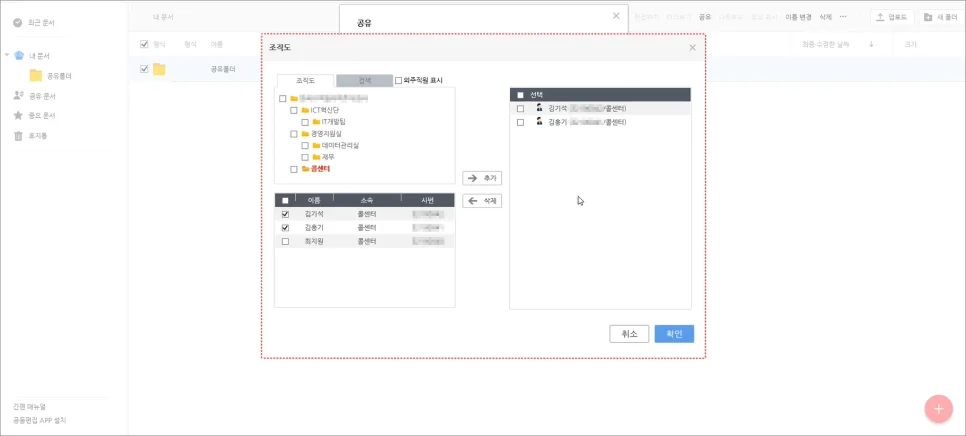Click the yellow folder icon in 공유폴더 file row
Viewport: 966px width, 436px height.
[159, 69]
